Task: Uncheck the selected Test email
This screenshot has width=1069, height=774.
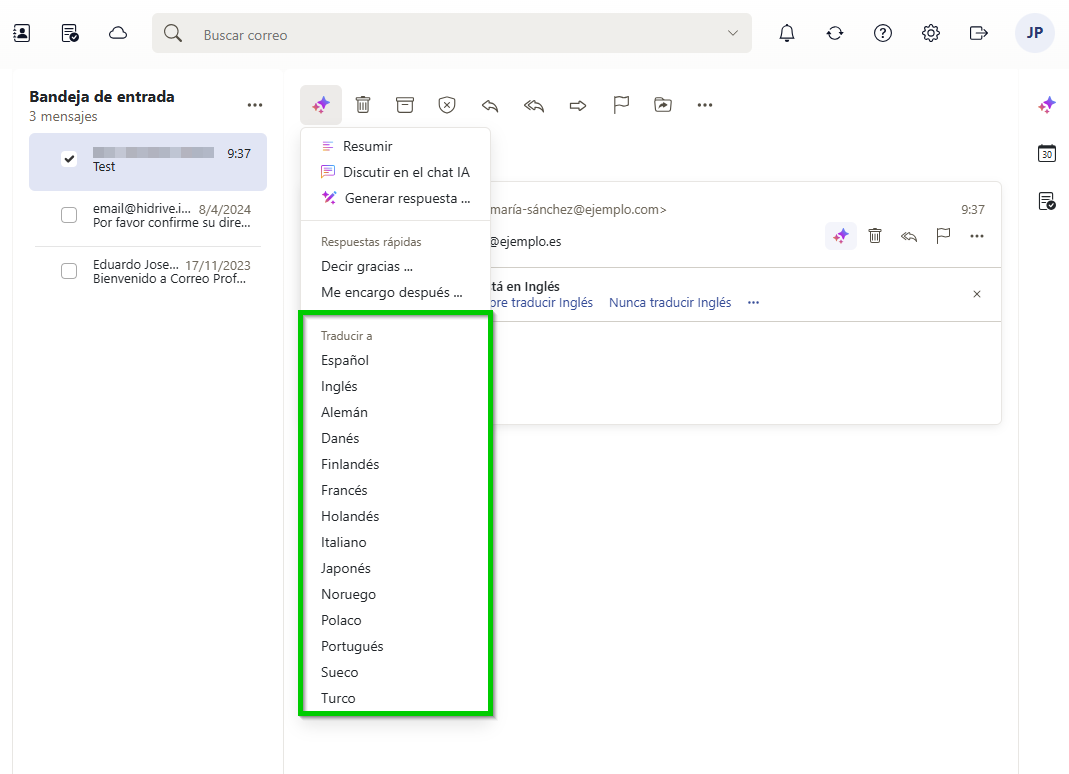Action: [68, 157]
